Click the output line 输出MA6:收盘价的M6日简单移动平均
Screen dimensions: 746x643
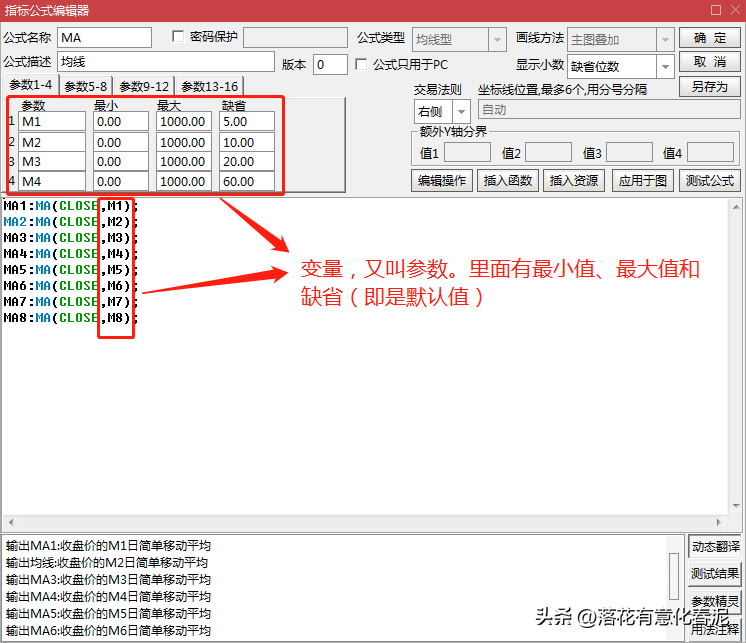coord(108,631)
